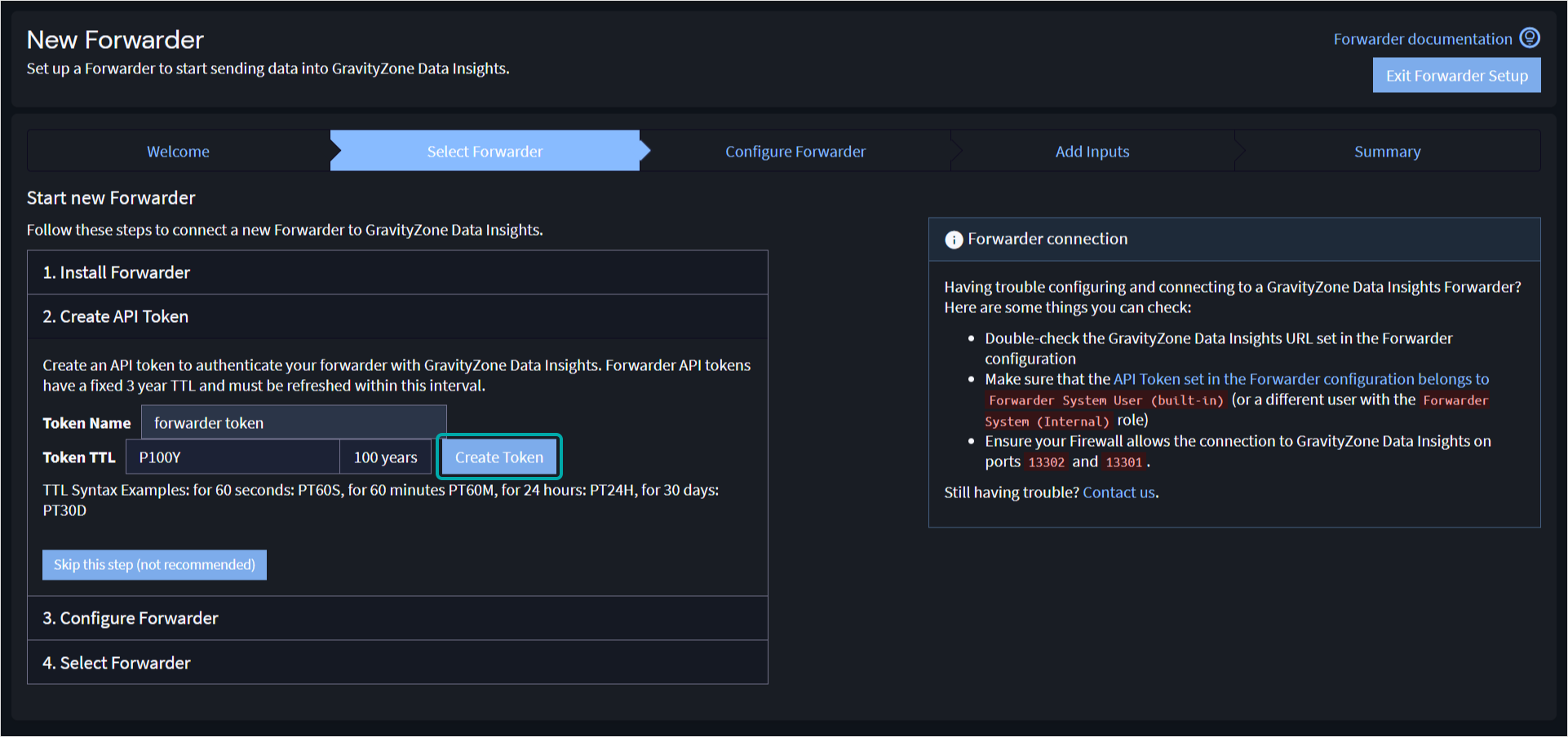The image size is (1568, 737).
Task: Open the Configure Forwarder wizard step
Action: pos(795,151)
